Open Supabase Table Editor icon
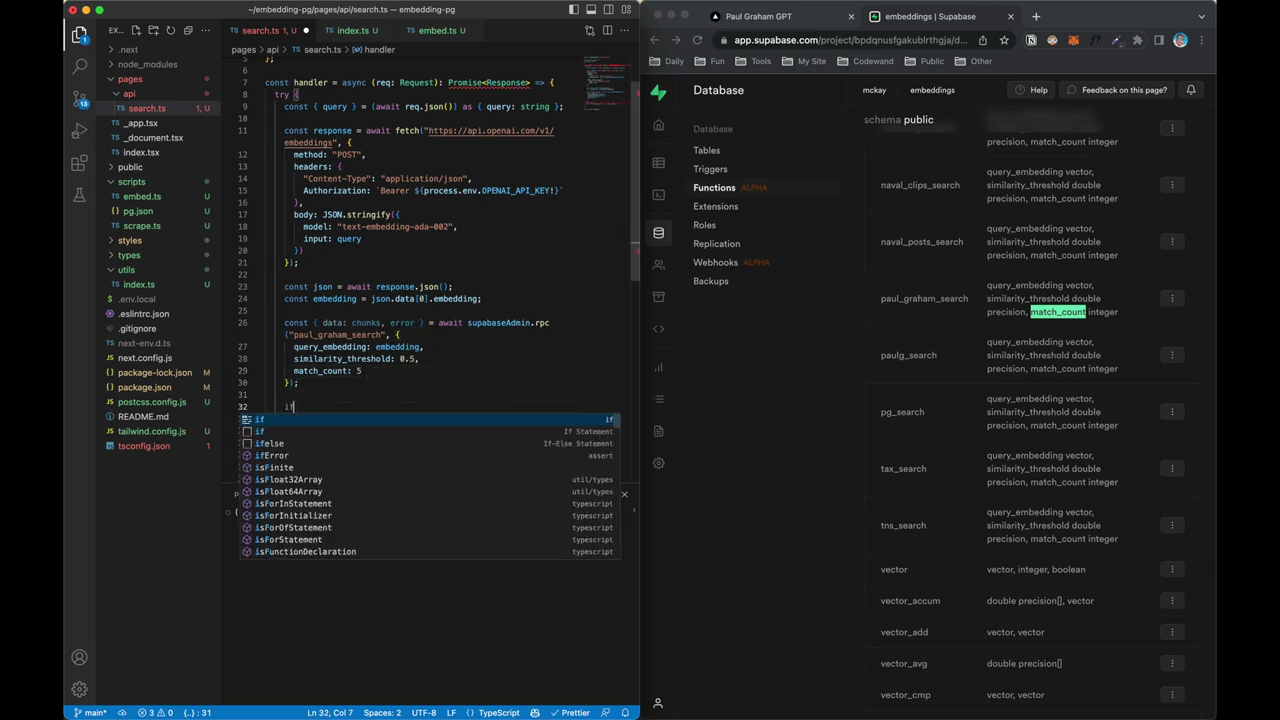This screenshot has height=720, width=1280. 658,162
